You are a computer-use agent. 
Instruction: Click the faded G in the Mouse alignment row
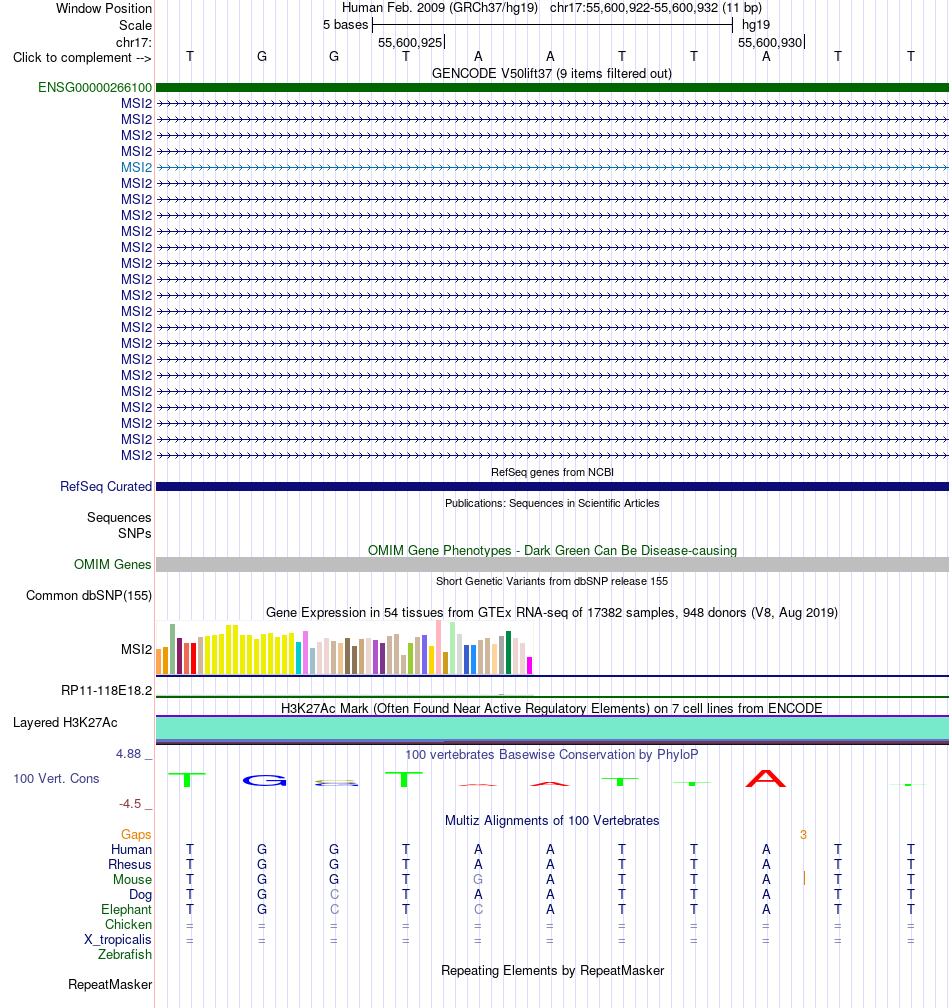(x=478, y=879)
